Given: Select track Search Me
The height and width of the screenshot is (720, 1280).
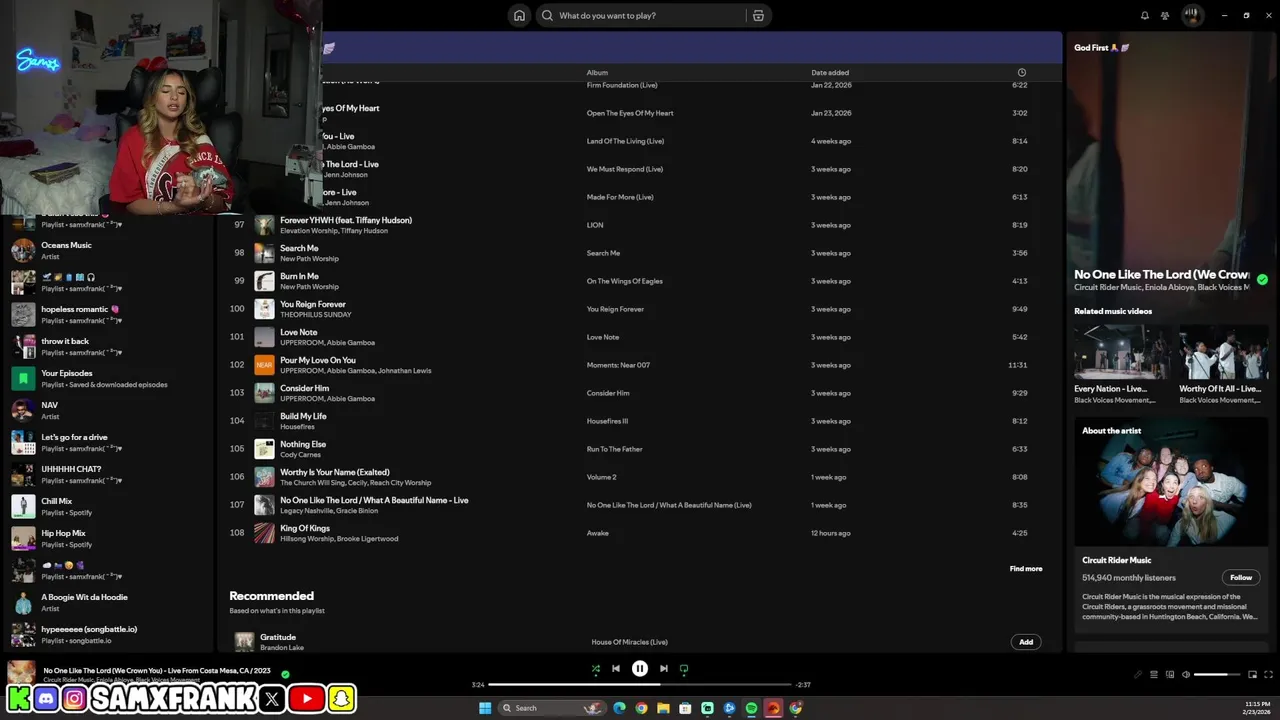Looking at the screenshot, I should point(640,253).
